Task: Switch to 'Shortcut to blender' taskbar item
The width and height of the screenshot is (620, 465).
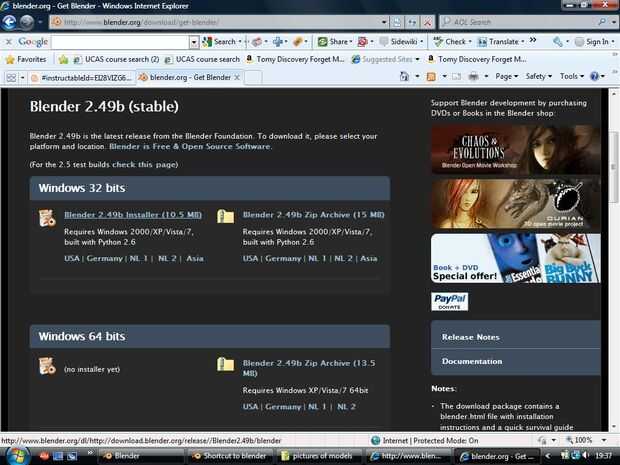Action: [230, 456]
